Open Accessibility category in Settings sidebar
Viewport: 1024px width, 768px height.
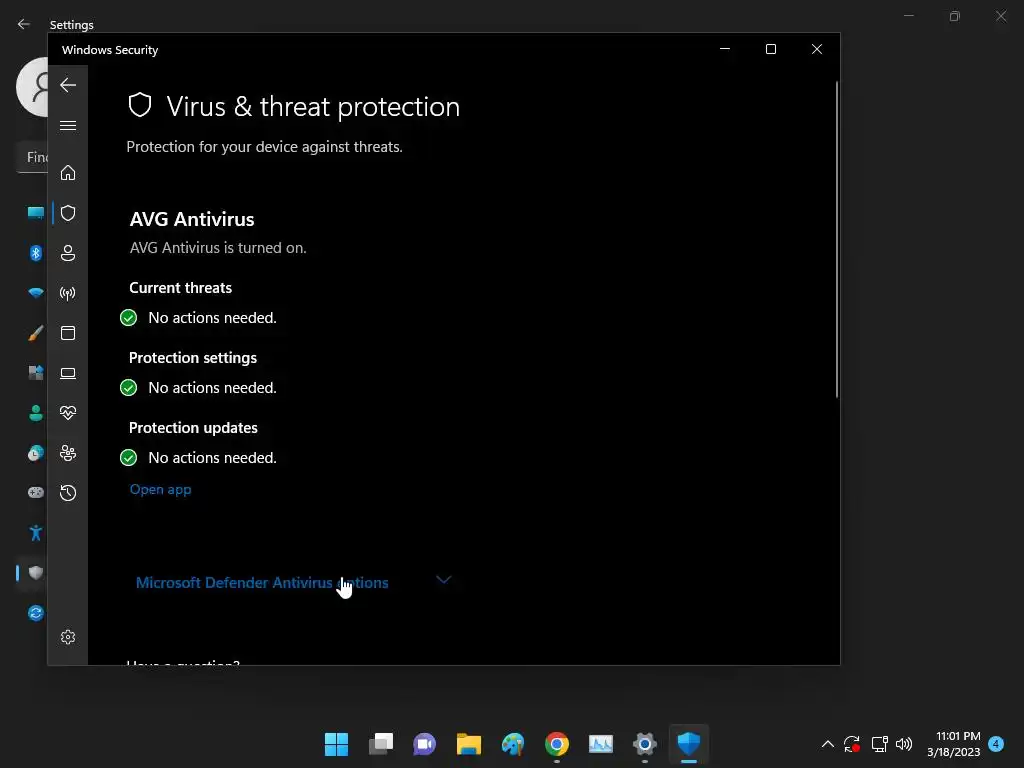[35, 533]
